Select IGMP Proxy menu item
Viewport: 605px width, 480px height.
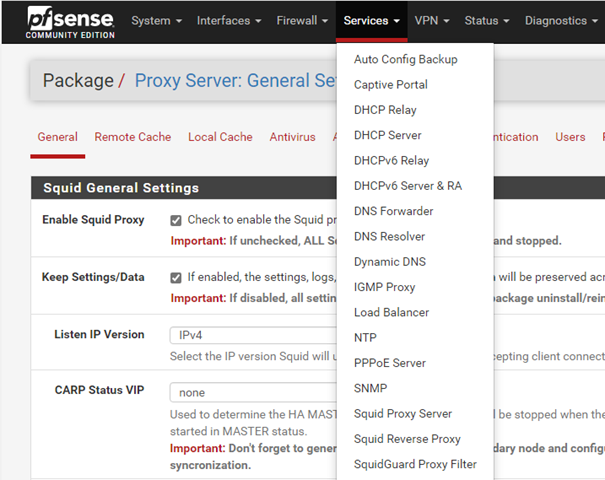coord(384,287)
